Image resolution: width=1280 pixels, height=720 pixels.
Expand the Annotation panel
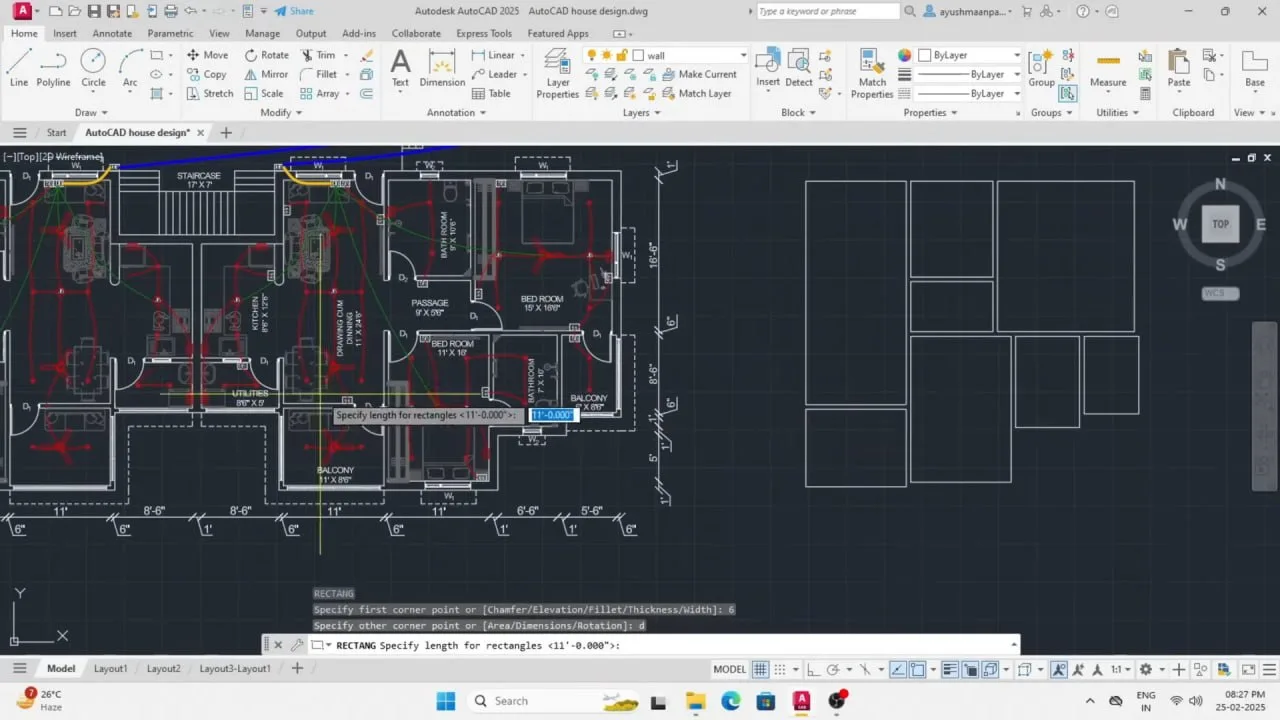click(456, 112)
